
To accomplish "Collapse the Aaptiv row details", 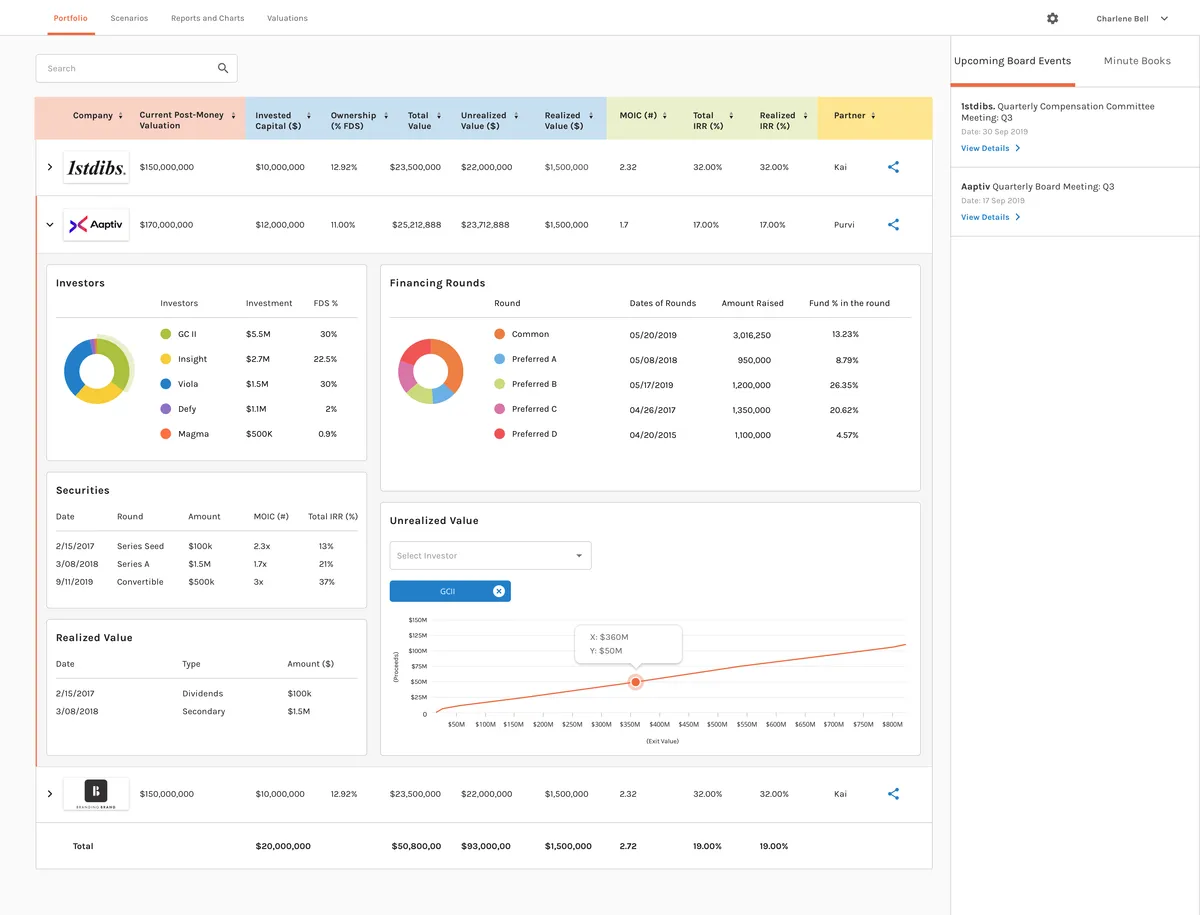I will pyautogui.click(x=50, y=225).
